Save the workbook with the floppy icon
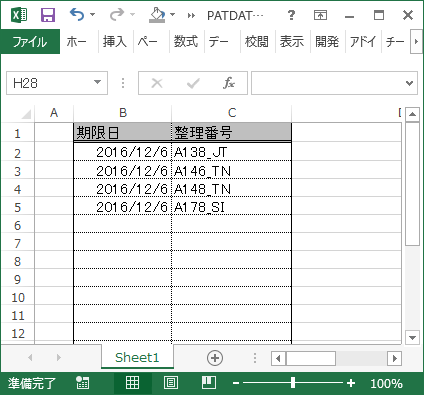This screenshot has width=424, height=395. click(48, 15)
